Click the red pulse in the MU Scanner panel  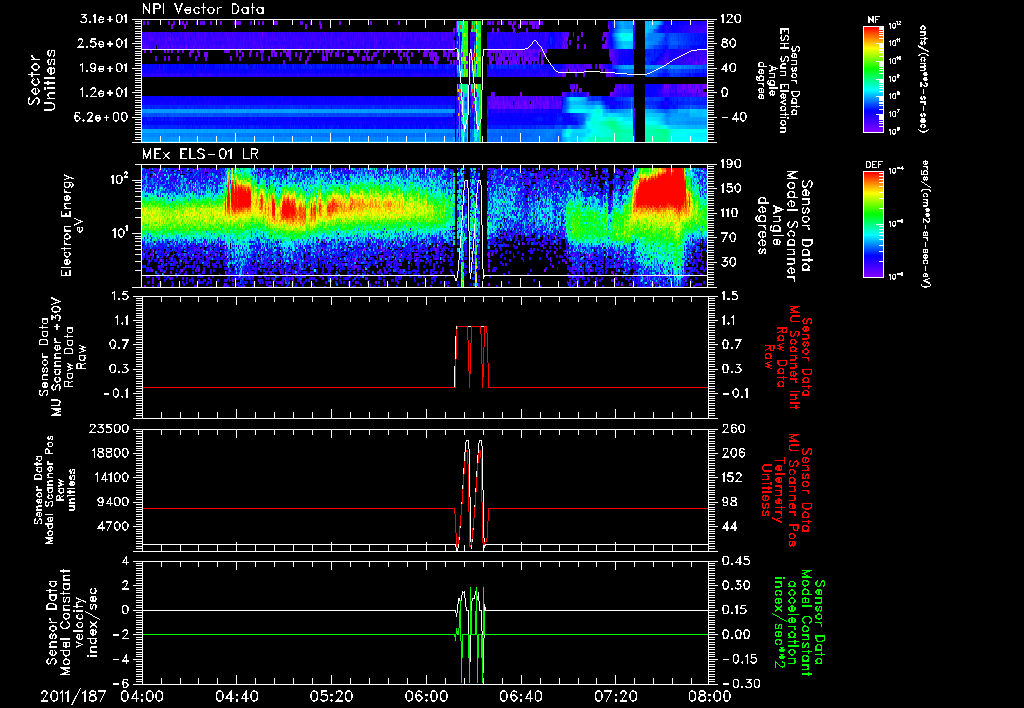click(x=472, y=357)
